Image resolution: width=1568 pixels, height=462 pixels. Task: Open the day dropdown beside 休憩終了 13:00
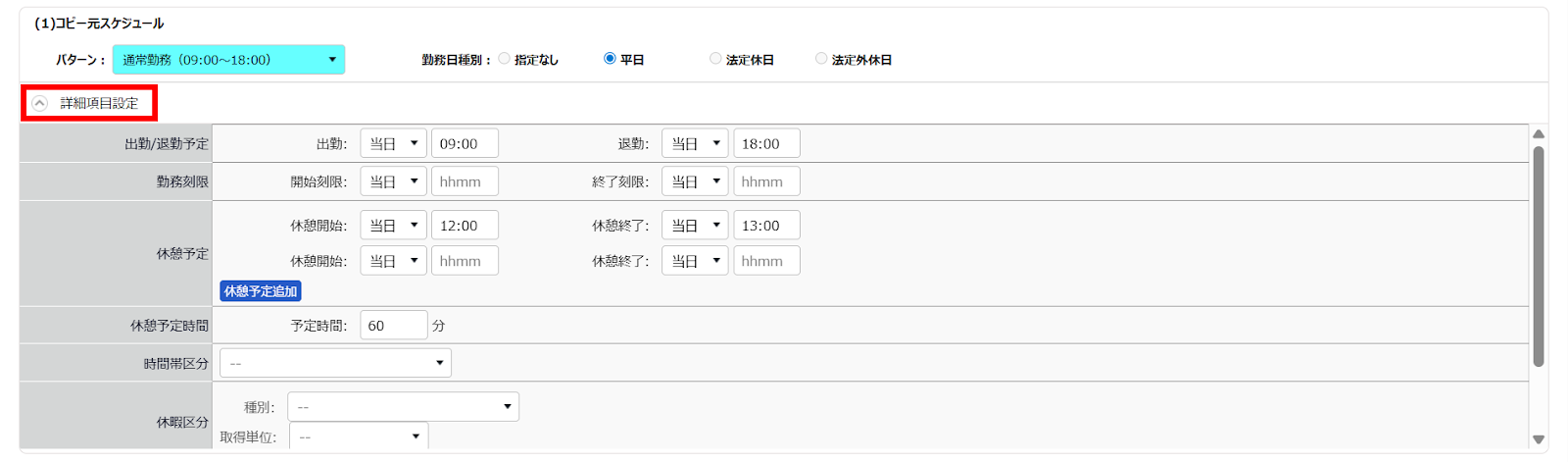click(695, 225)
